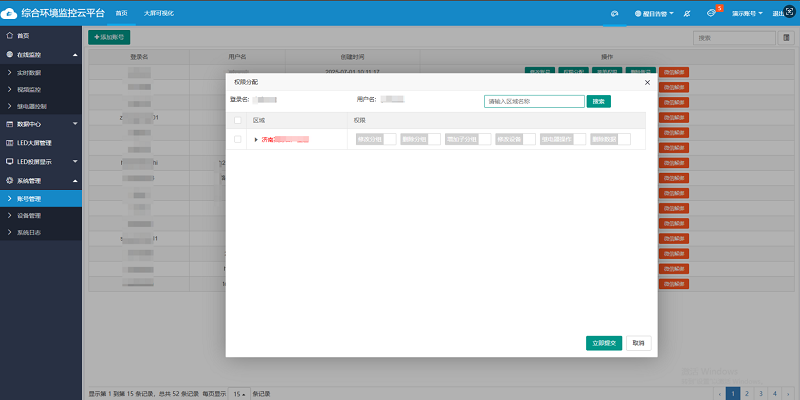The image size is (800, 400).
Task: Switch to the 大屏可视化 tab
Action: point(157,14)
